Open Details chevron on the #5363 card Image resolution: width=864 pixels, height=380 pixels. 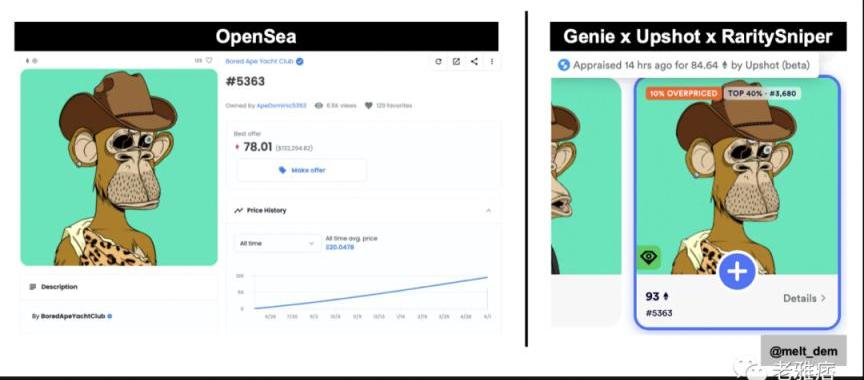804,298
